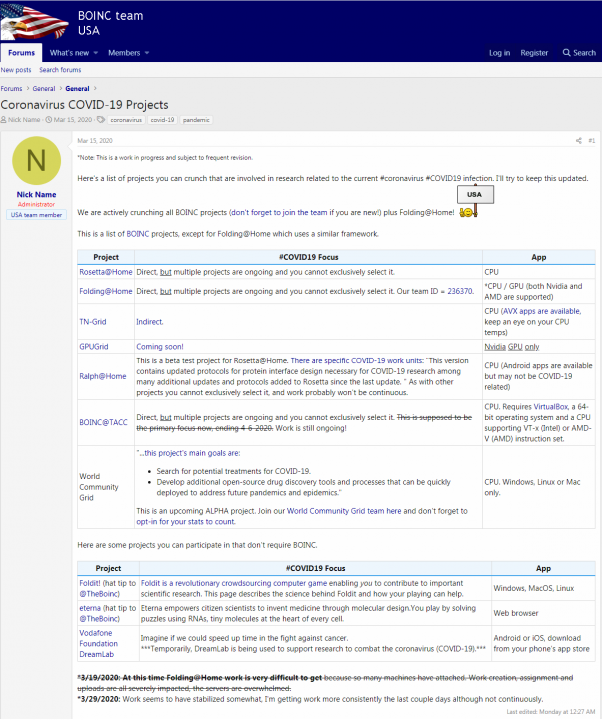Image resolution: width=602 pixels, height=720 pixels.
Task: Click the USA team member badge
Action: (36, 215)
